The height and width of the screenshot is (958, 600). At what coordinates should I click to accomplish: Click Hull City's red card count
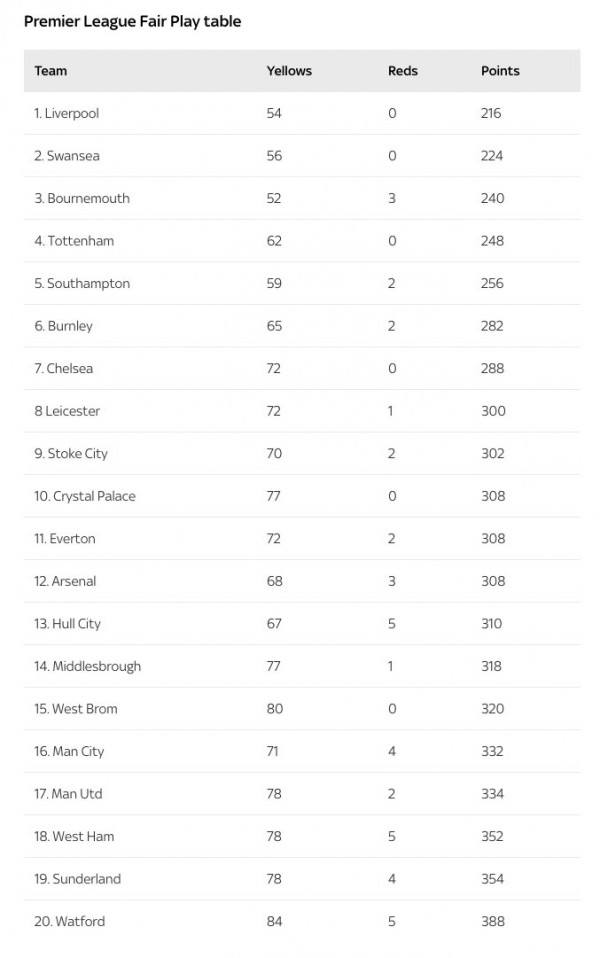point(392,624)
